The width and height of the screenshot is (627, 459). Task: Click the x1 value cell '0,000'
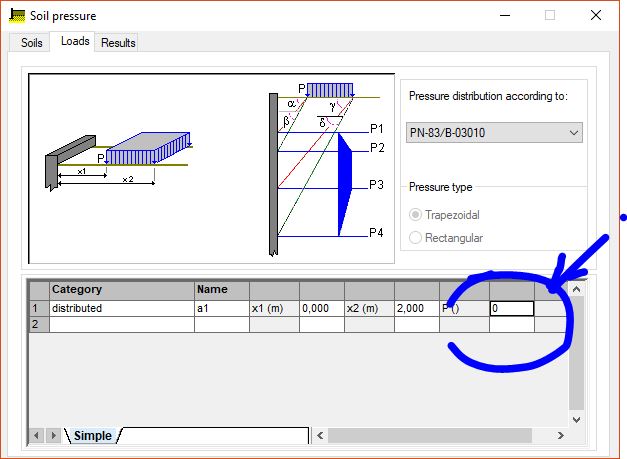click(x=322, y=308)
